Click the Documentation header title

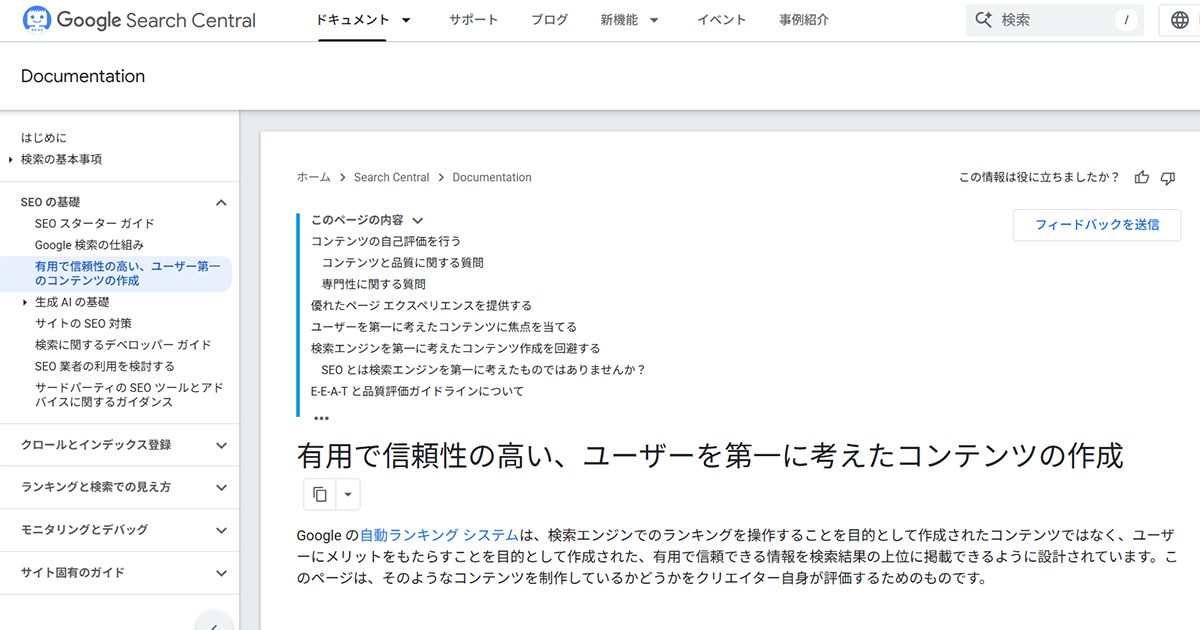[83, 76]
